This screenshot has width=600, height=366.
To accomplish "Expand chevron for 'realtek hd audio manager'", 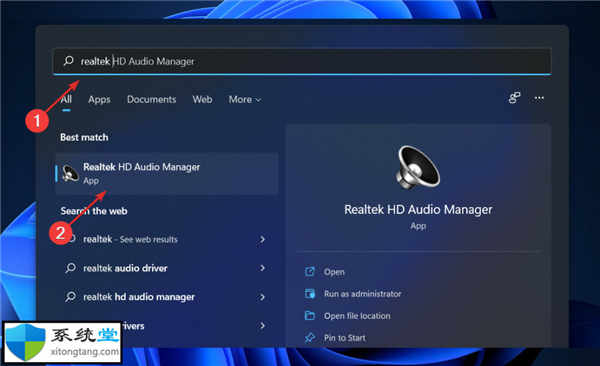I will (262, 297).
